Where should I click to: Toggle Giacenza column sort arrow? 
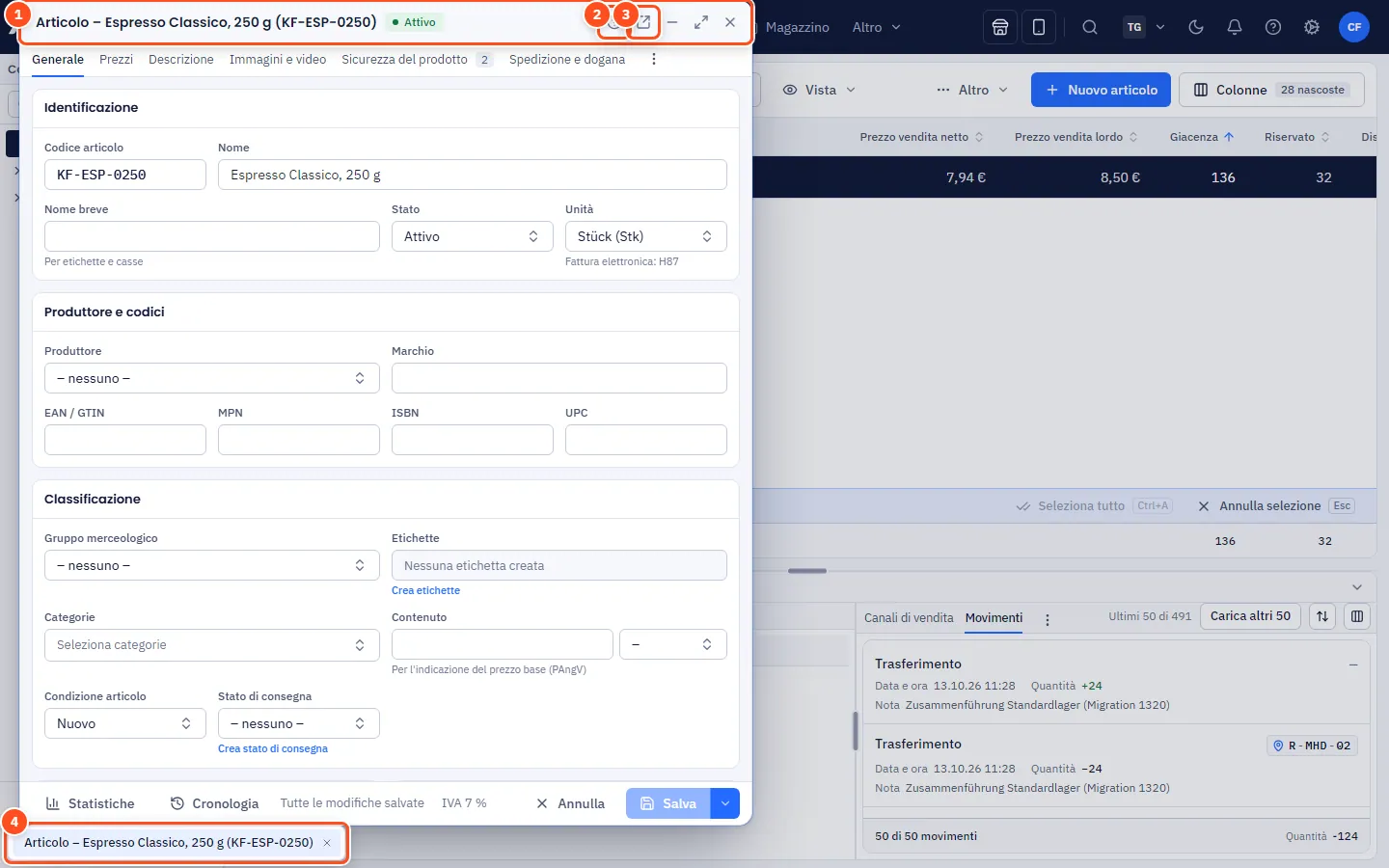click(x=1229, y=137)
